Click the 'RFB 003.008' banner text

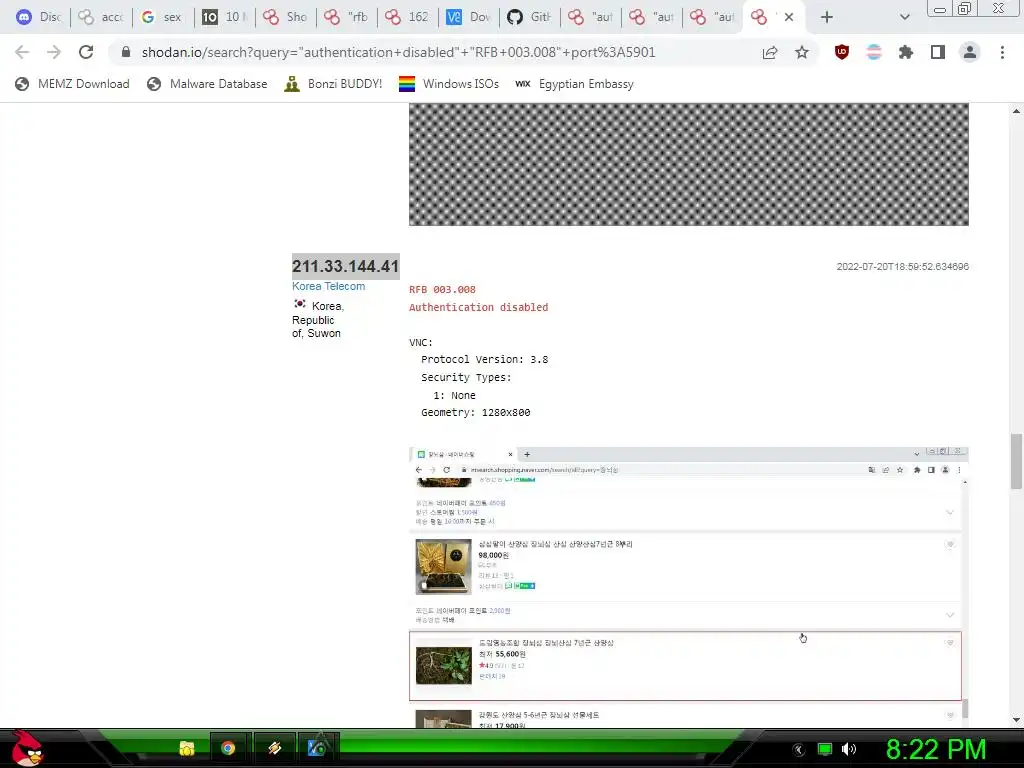tap(442, 289)
